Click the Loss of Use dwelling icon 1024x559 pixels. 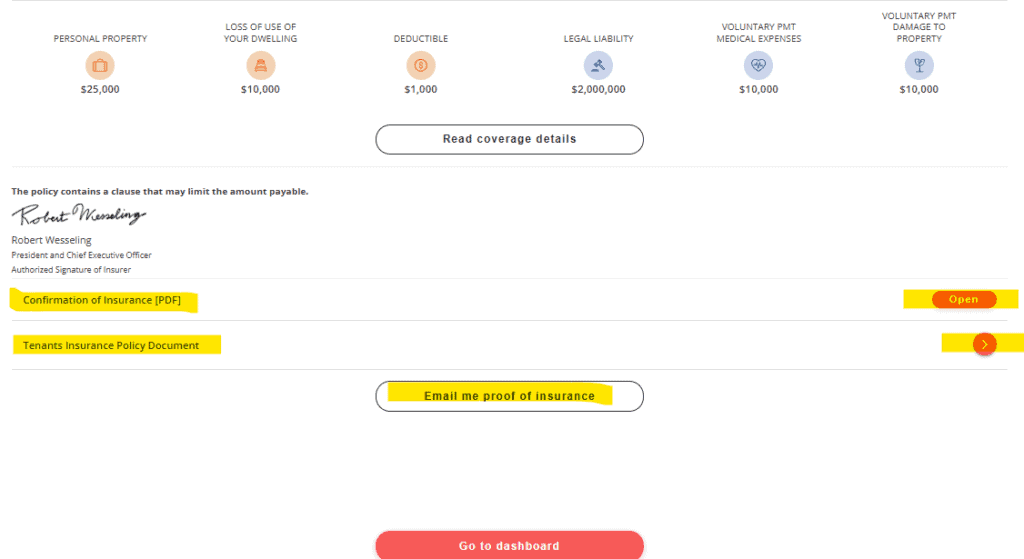pyautogui.click(x=261, y=65)
